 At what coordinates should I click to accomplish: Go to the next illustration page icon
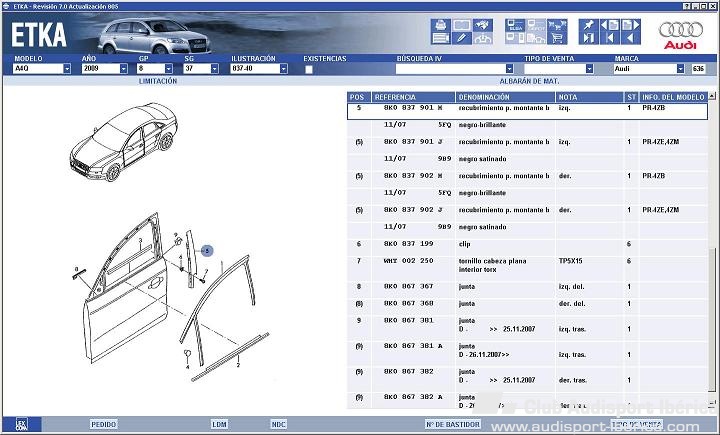pyautogui.click(x=630, y=25)
